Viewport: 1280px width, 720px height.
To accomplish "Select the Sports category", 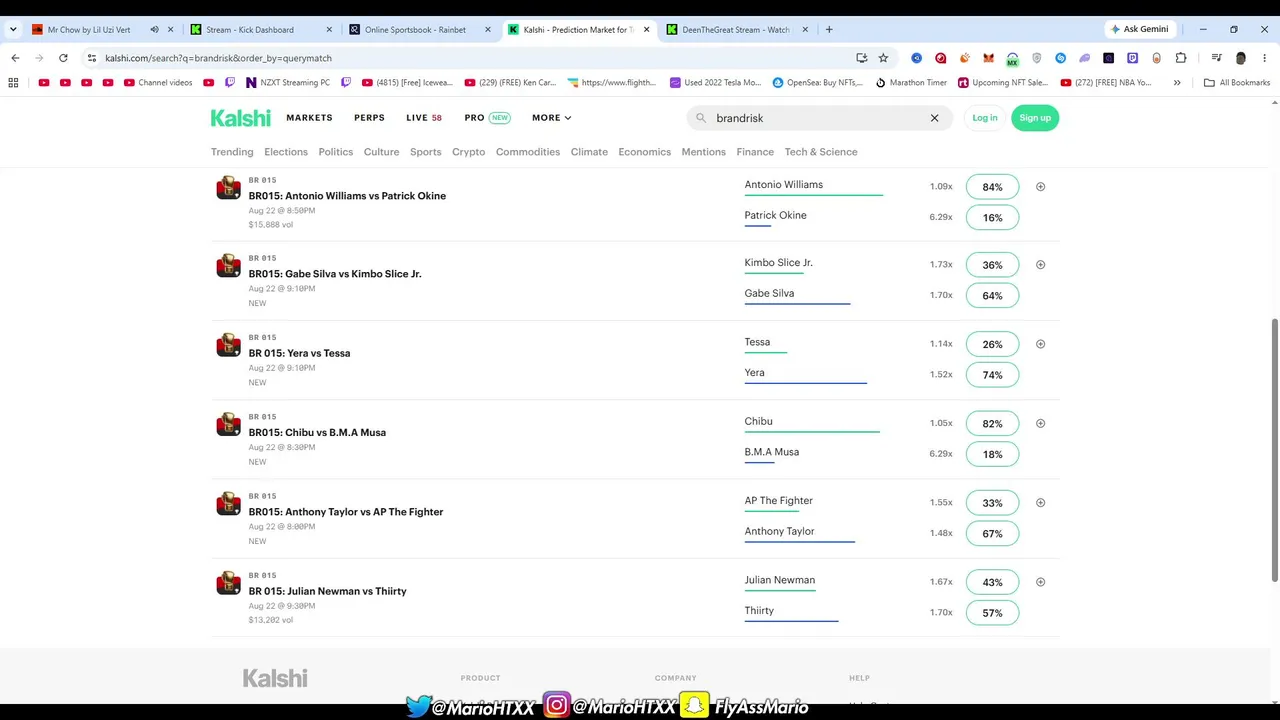I will [x=425, y=152].
